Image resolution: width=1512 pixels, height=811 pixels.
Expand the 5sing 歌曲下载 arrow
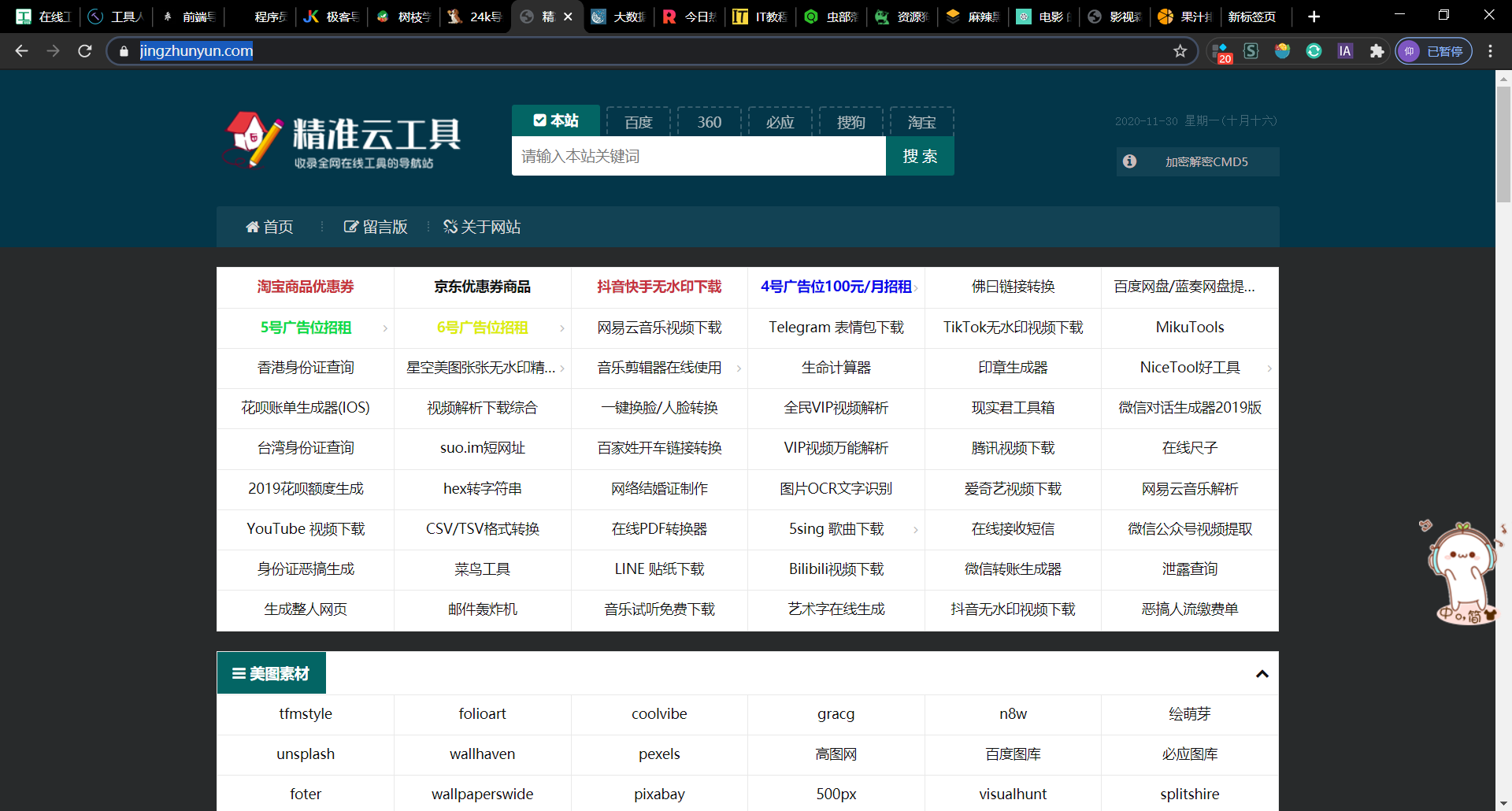tap(915, 530)
